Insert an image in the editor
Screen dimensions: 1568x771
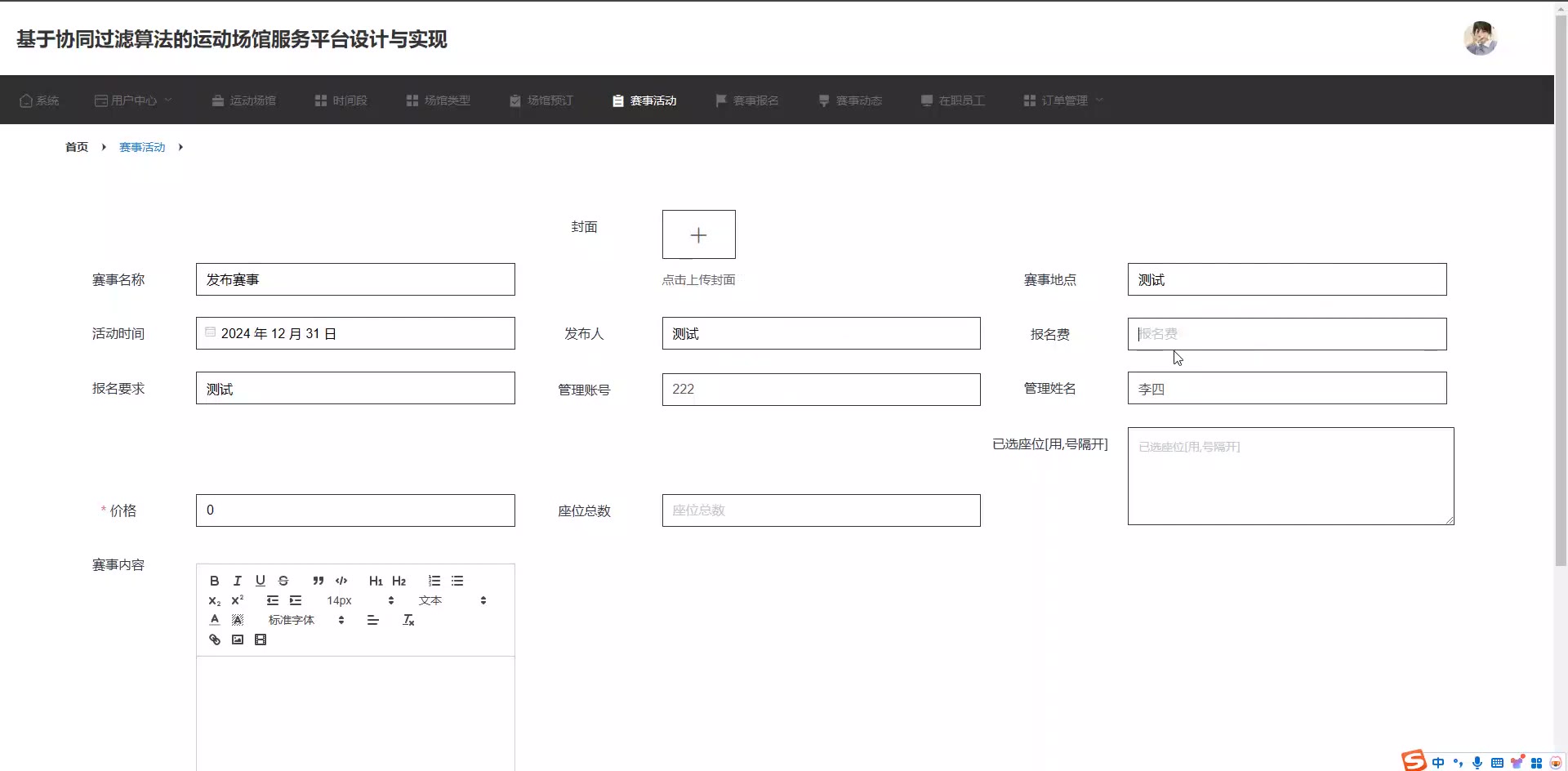237,640
